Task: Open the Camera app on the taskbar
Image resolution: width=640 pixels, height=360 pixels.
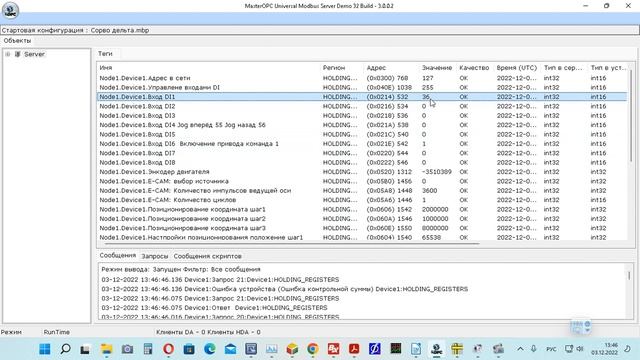Action: click(x=127, y=349)
